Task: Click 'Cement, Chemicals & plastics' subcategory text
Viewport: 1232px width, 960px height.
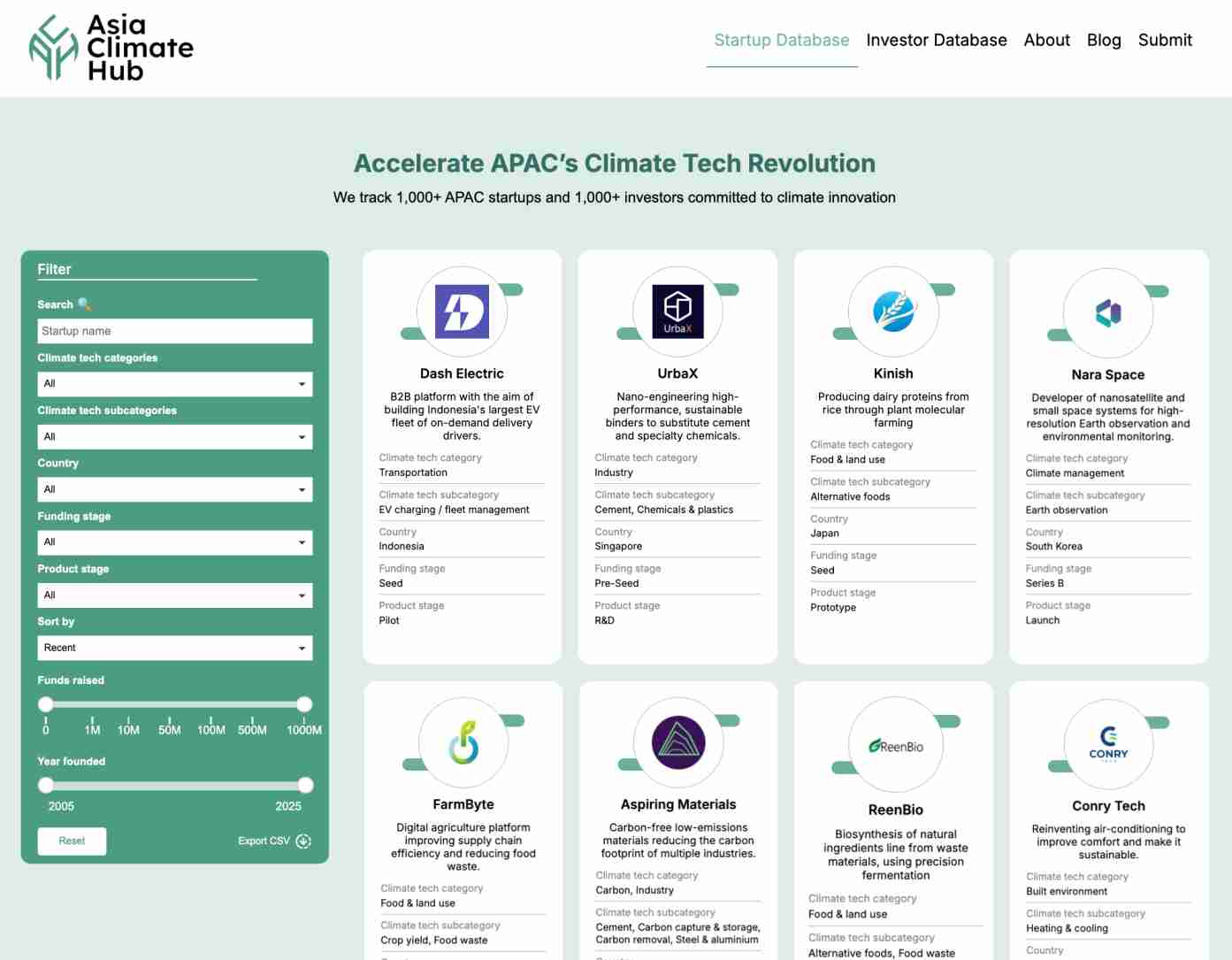Action: (664, 510)
